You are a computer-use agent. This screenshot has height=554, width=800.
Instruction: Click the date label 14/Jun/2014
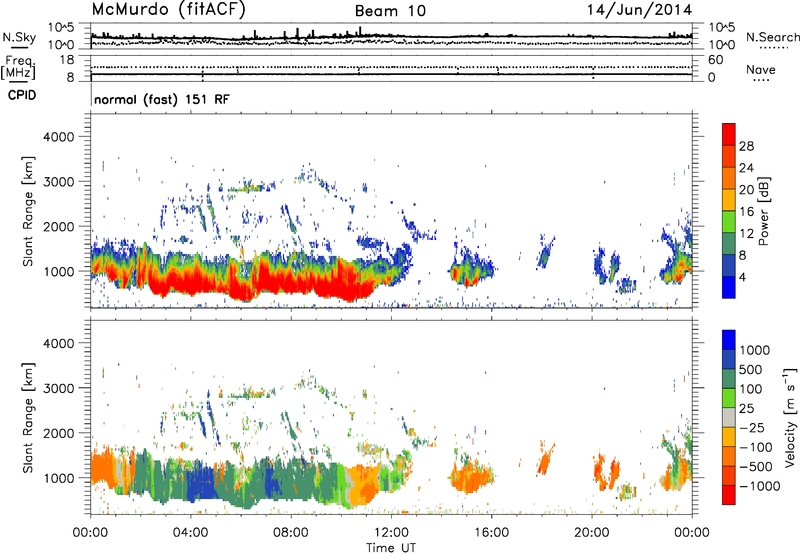639,10
